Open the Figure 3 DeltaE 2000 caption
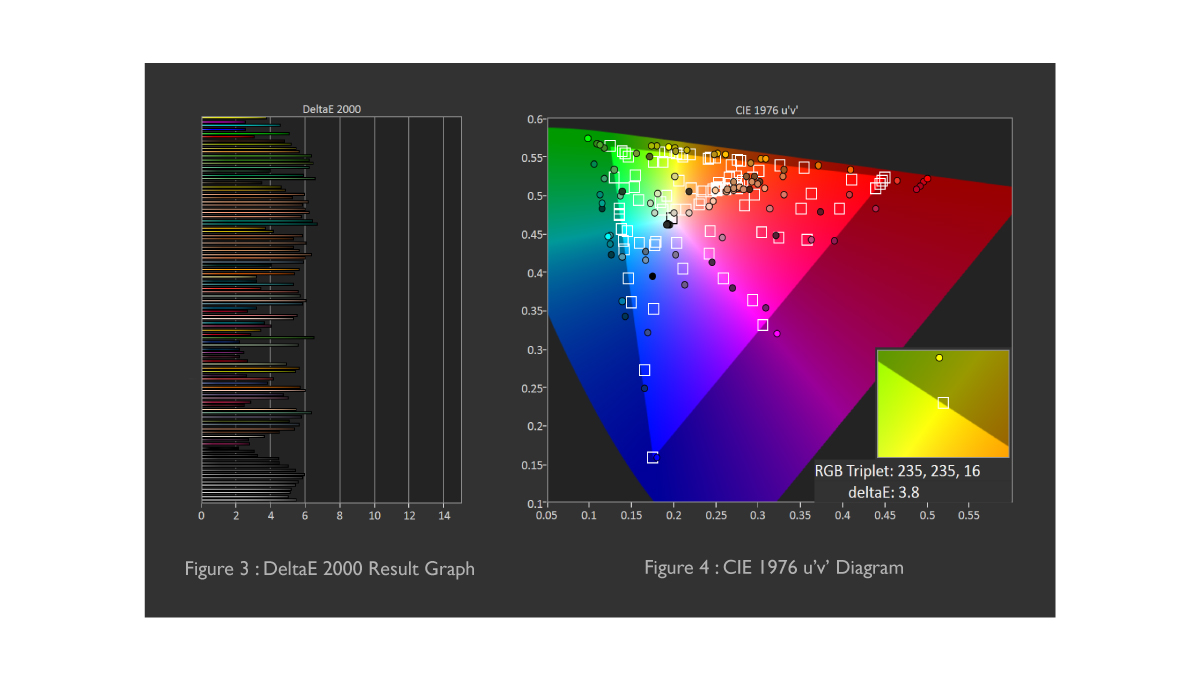 330,569
